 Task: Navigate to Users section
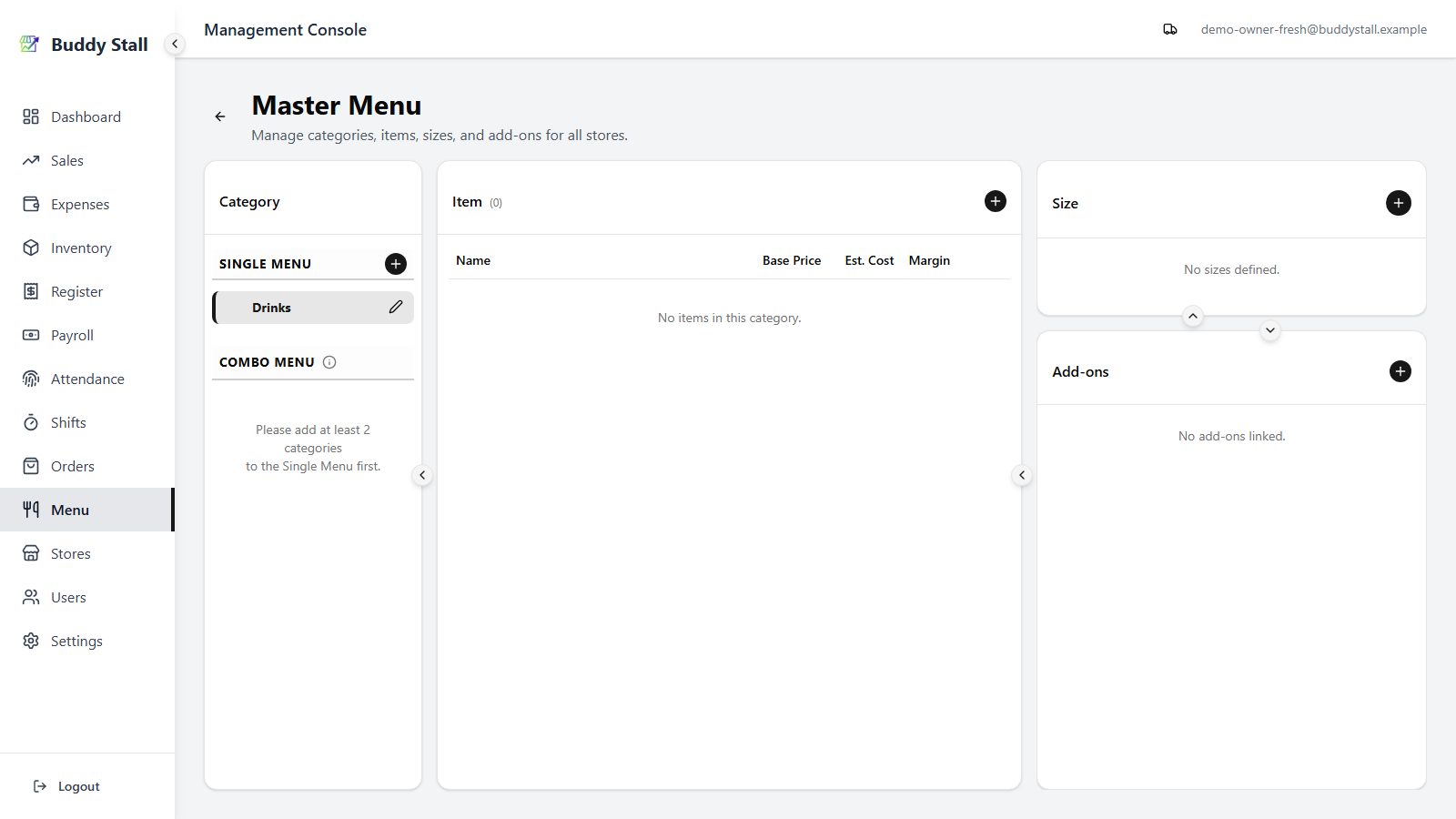tap(86, 597)
